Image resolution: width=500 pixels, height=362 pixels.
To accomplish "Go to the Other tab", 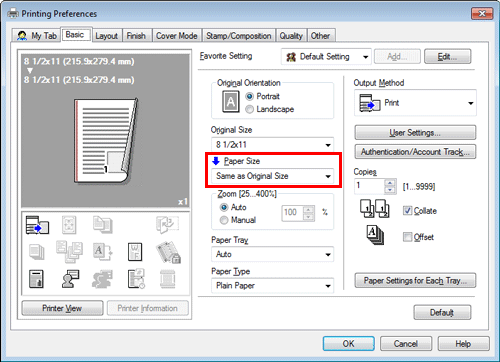I will (321, 36).
